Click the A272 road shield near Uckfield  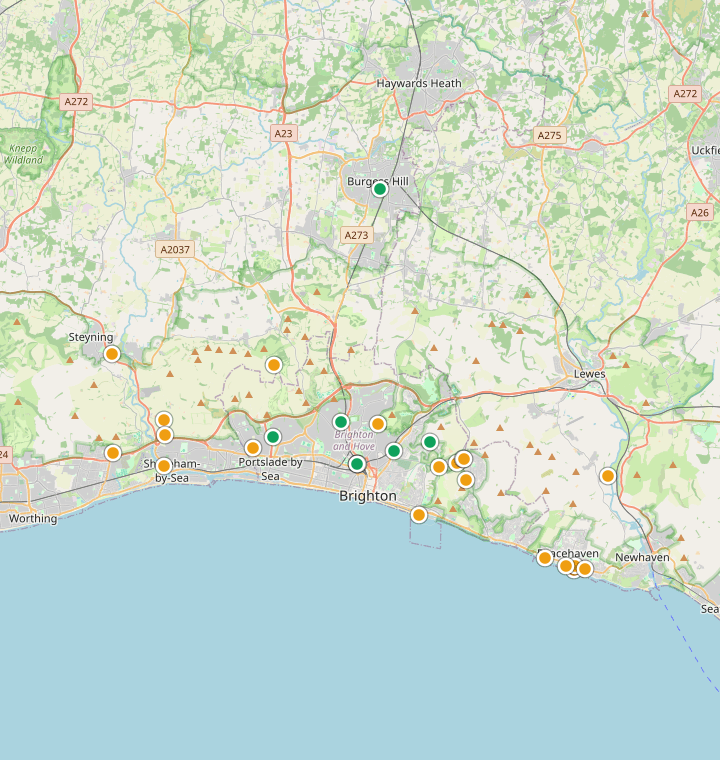point(685,94)
